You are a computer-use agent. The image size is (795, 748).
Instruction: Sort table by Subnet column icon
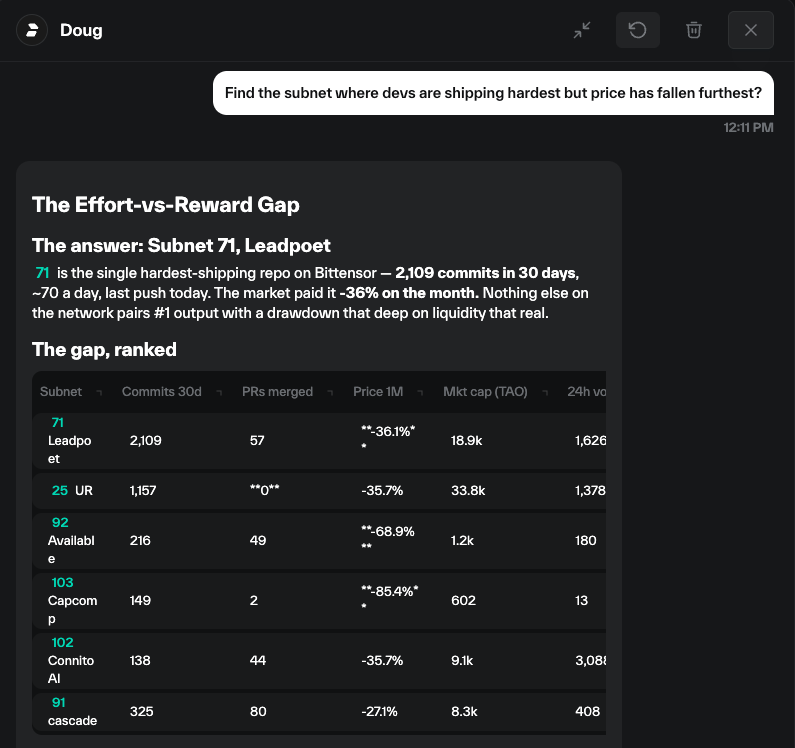(99, 393)
